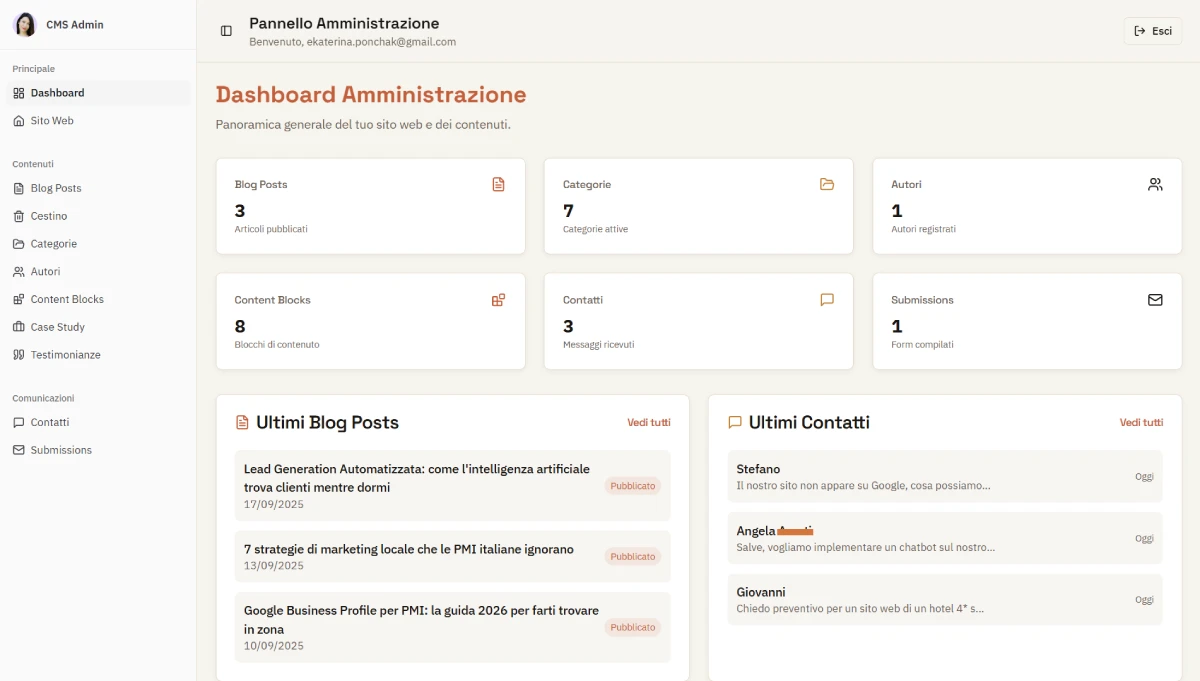Open Stefano's contact message

(945, 476)
